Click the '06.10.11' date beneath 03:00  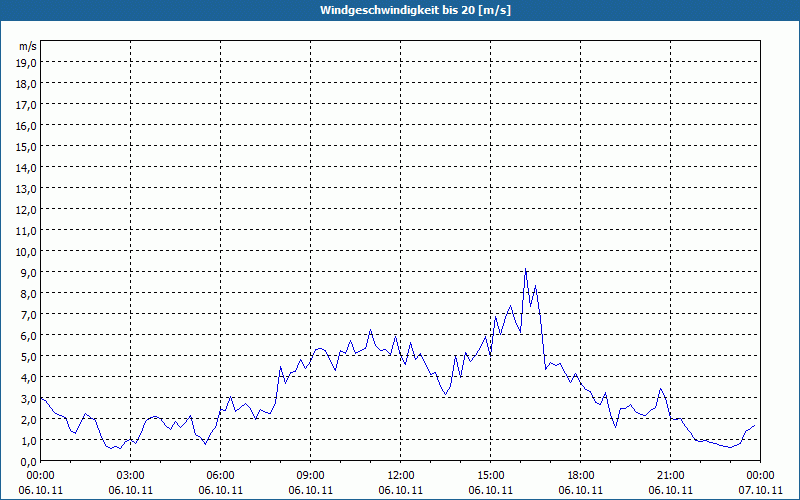(131, 490)
